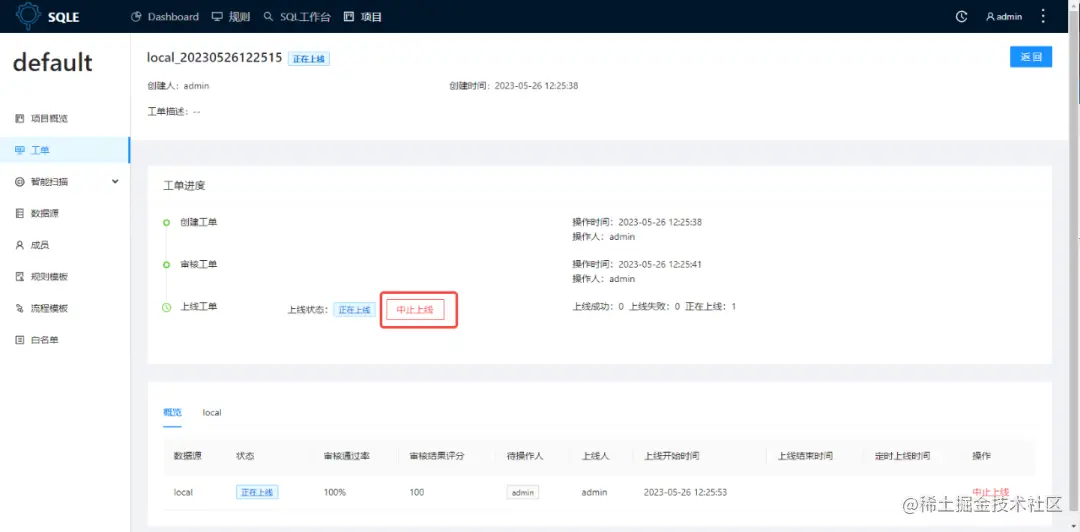Click the SQL工作台 search icon
This screenshot has width=1080, height=532.
(x=269, y=17)
